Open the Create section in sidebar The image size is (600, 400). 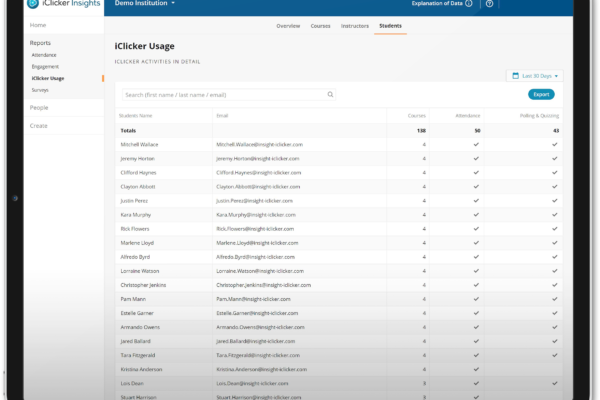(39, 126)
